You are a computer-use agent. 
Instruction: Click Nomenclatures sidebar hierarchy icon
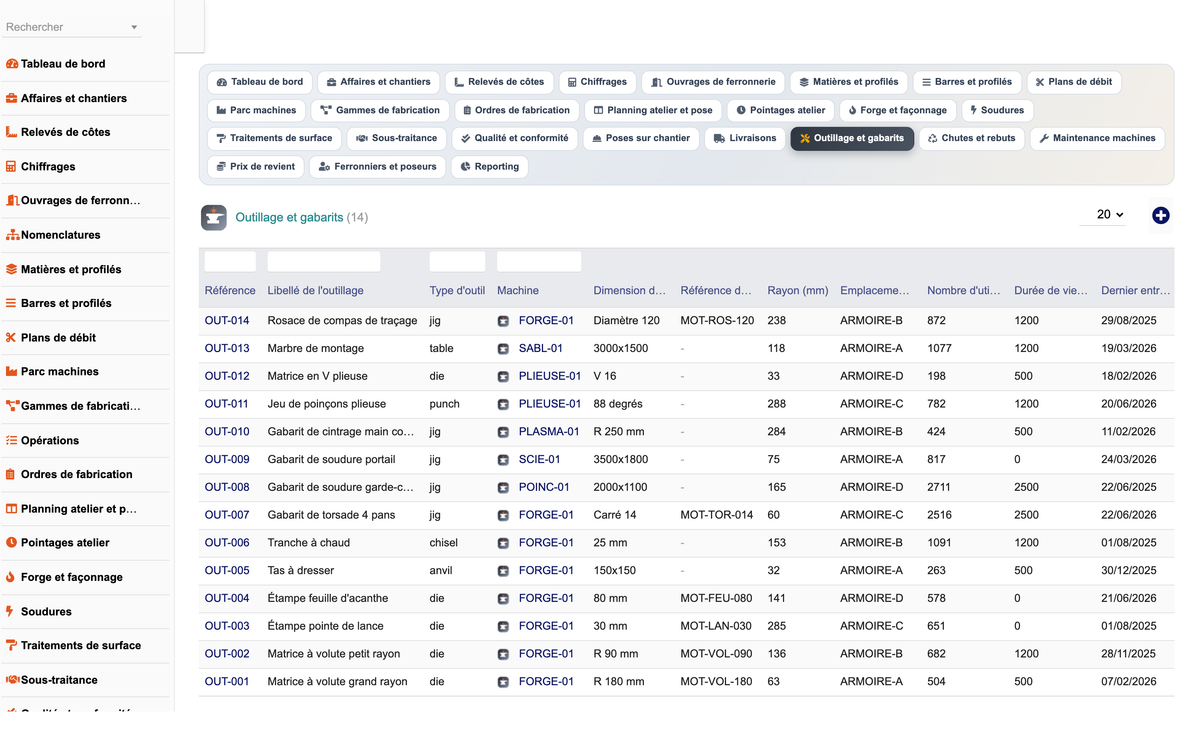pyautogui.click(x=12, y=235)
